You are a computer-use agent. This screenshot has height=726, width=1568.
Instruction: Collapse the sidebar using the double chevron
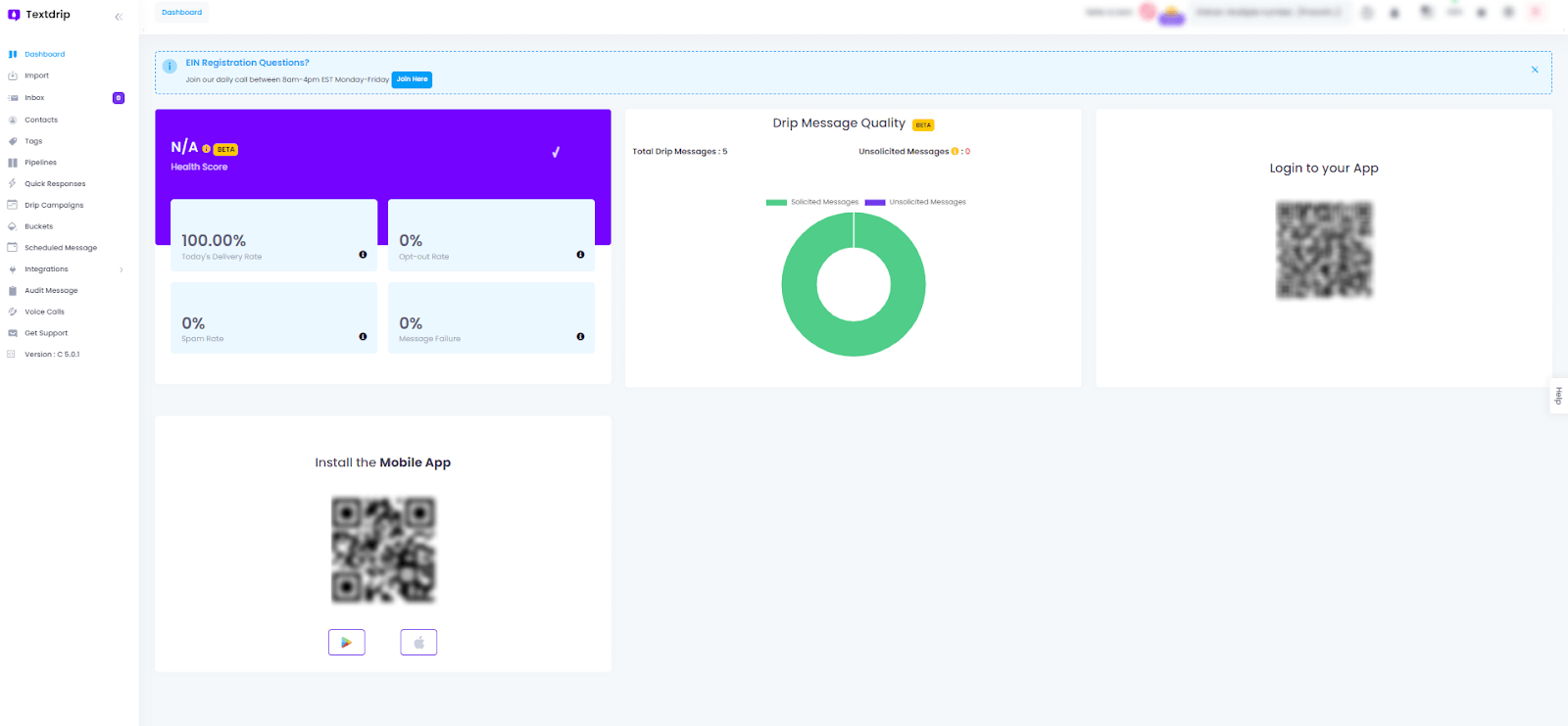click(119, 17)
